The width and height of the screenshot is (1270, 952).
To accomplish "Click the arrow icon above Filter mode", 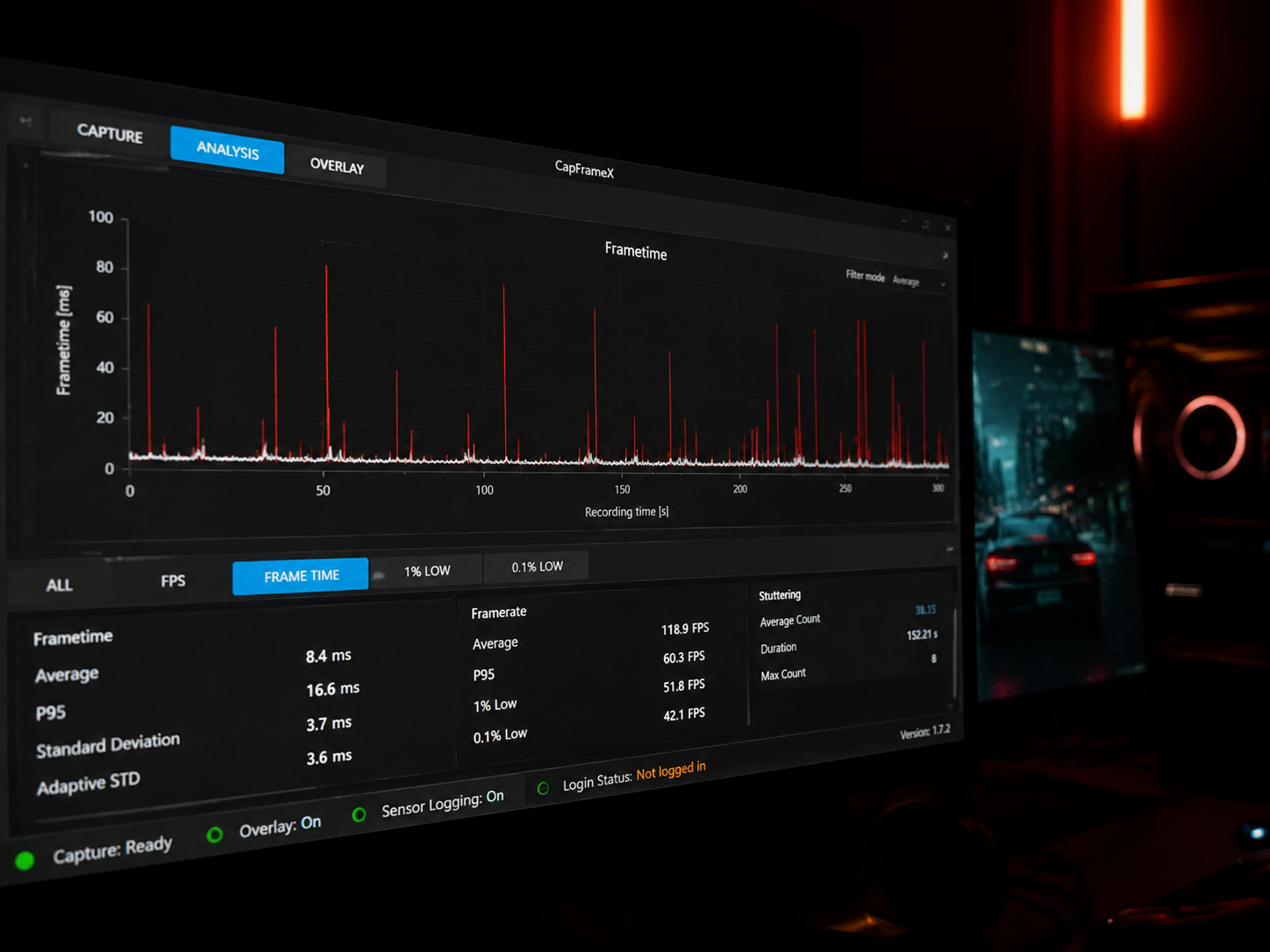I will tap(945, 256).
